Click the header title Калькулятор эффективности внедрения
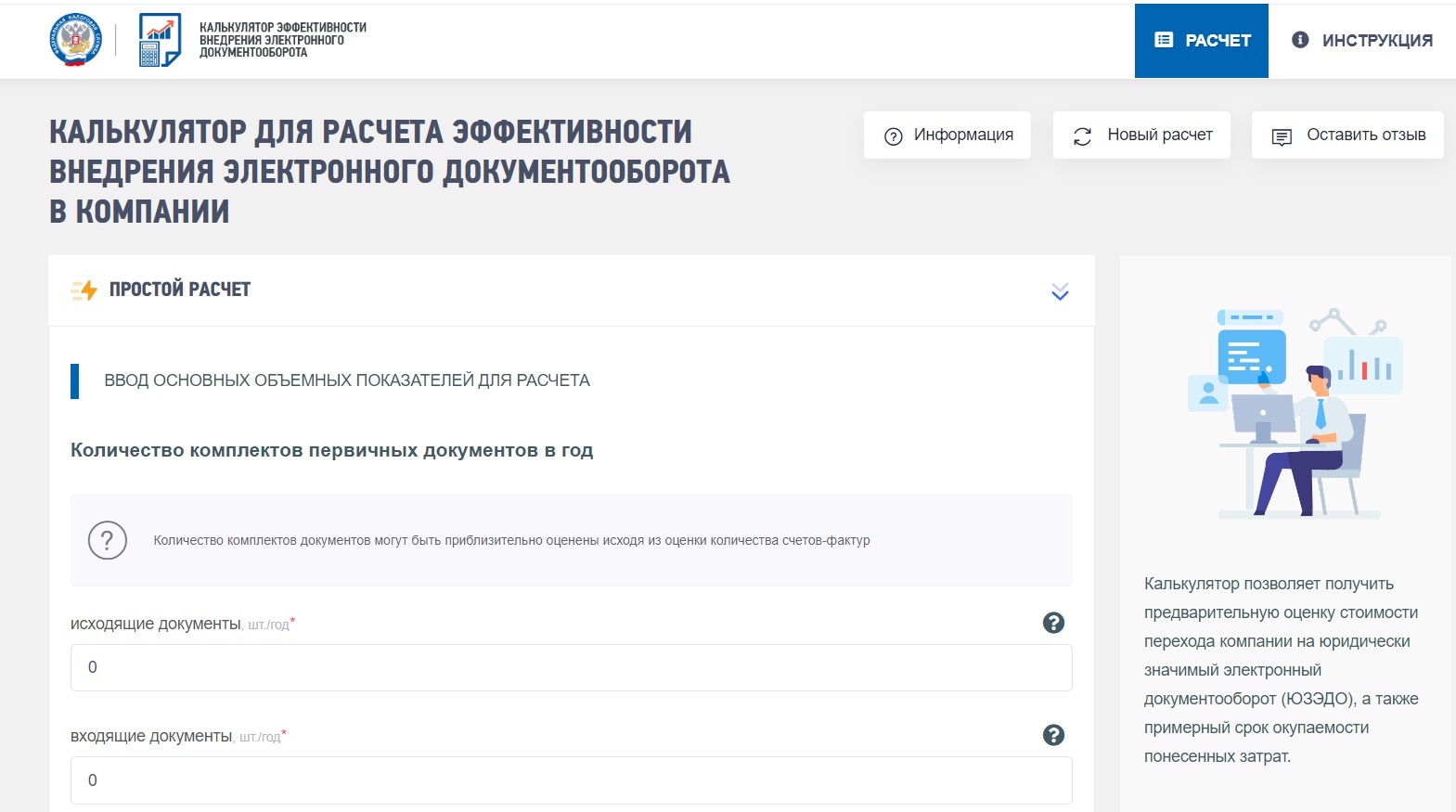 tap(283, 40)
